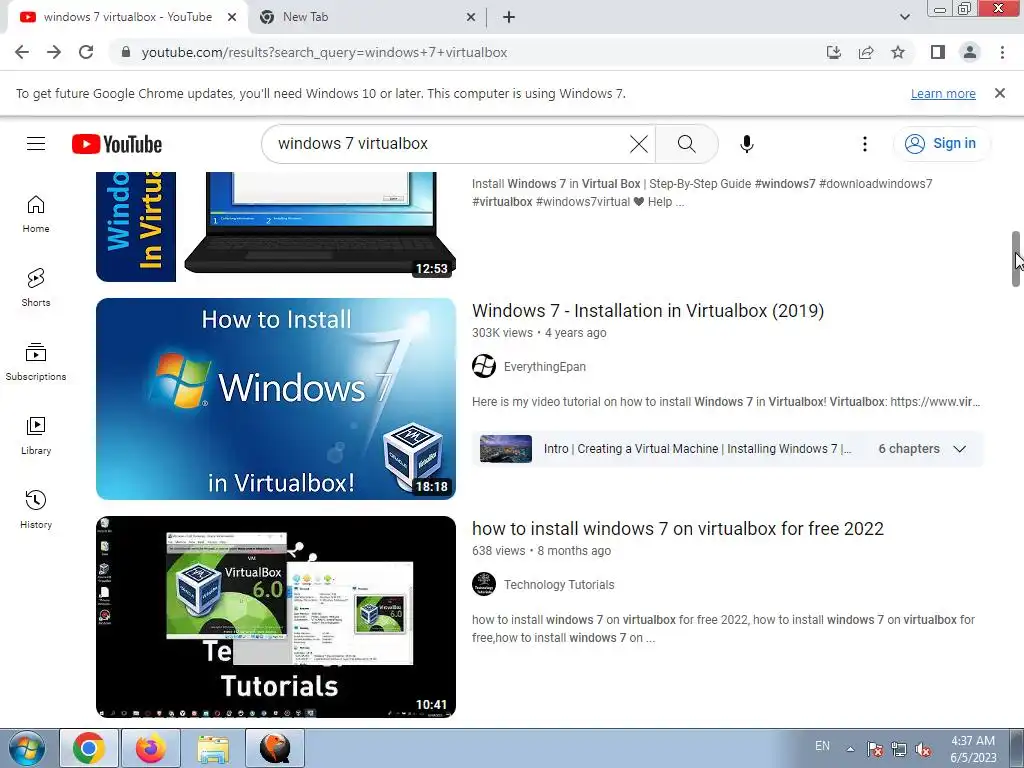Image resolution: width=1024 pixels, height=768 pixels.
Task: Click the "303K views" text
Action: pos(502,333)
